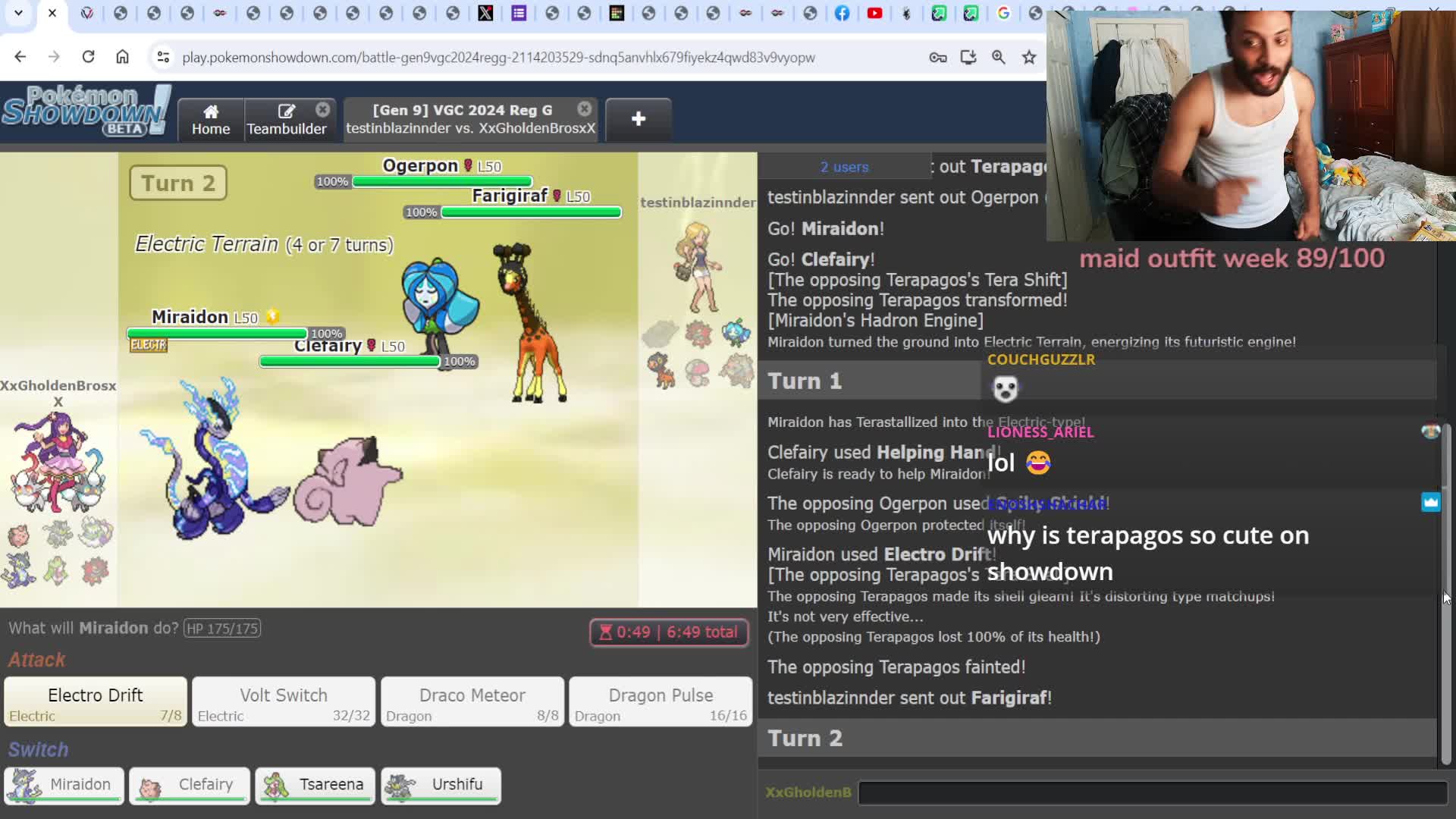The height and width of the screenshot is (819, 1456).
Task: Switch to the Google browser tab
Action: click(1003, 13)
